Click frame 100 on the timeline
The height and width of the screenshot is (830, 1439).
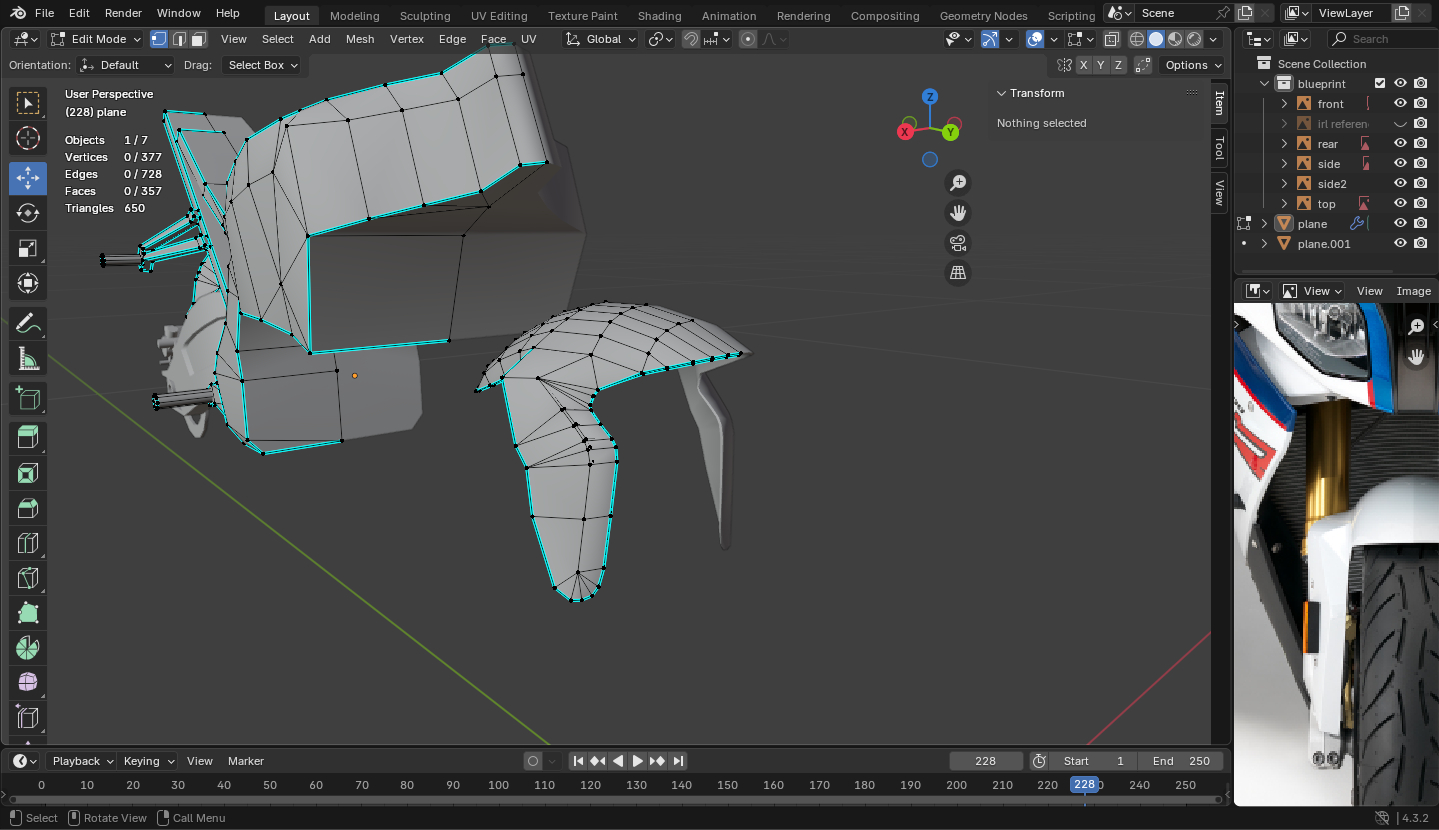coord(498,785)
